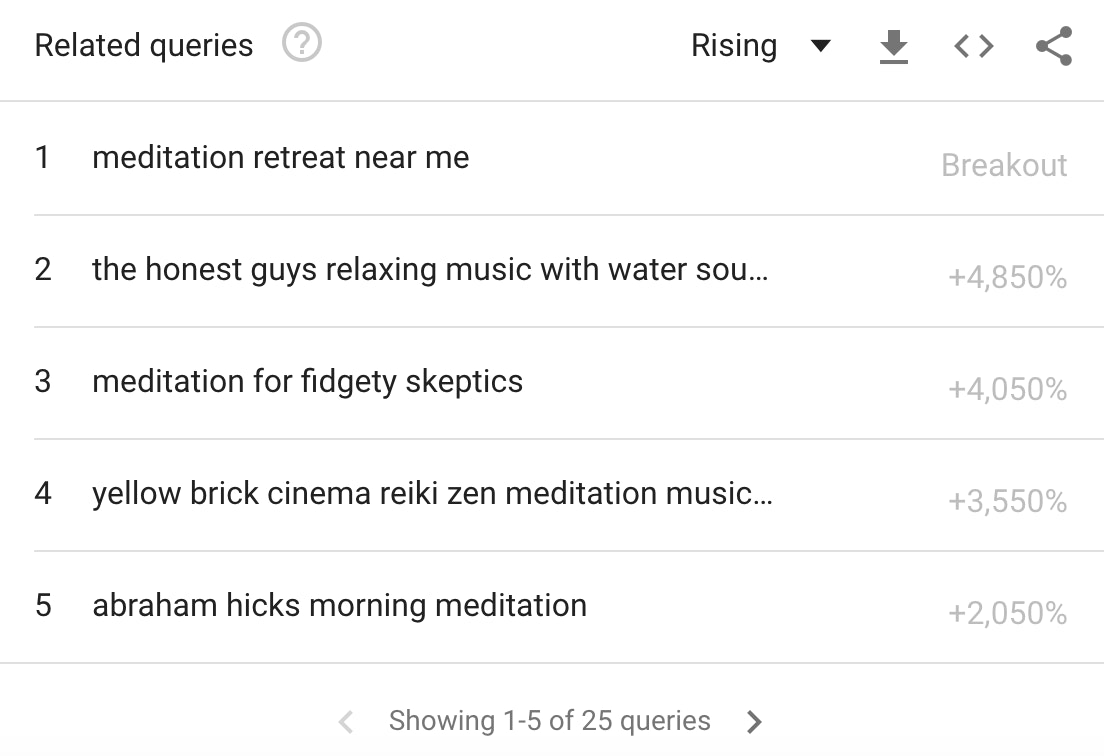The height and width of the screenshot is (756, 1104).
Task: Click the +4,850% percentage value
Action: pos(1010,277)
